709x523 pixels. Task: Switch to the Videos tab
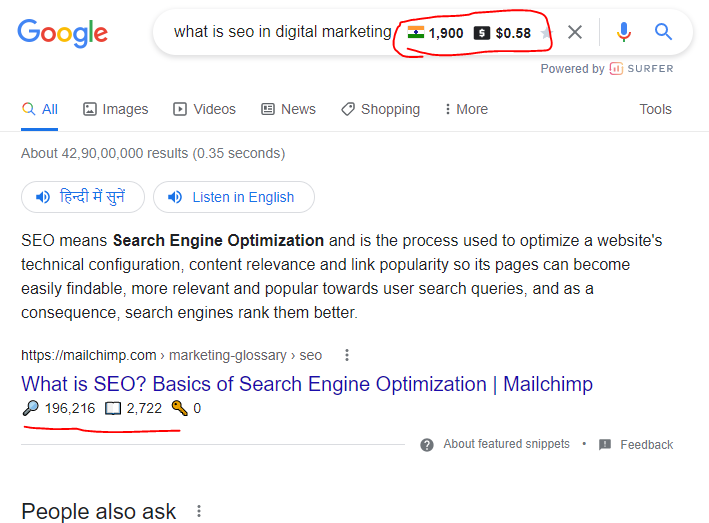[204, 109]
